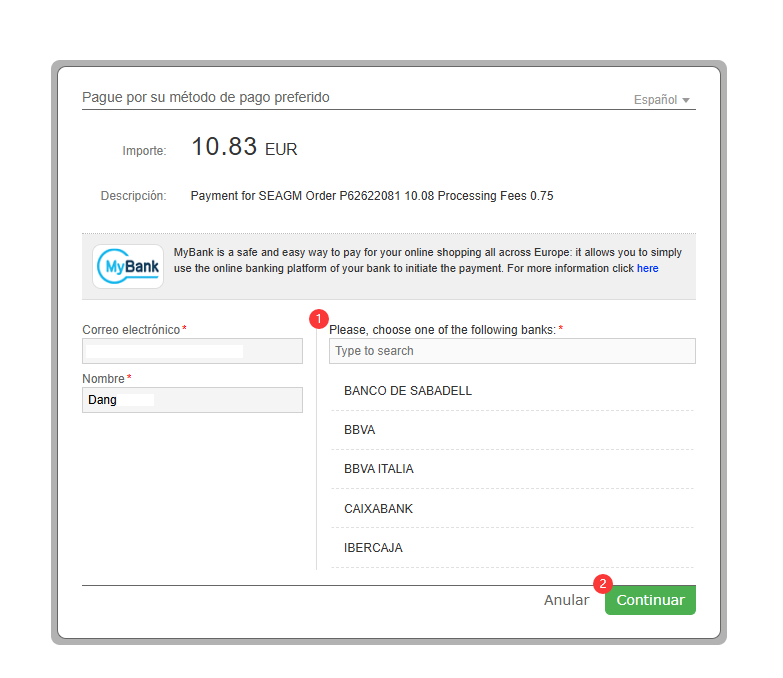
Task: Open the 'here' more information link
Action: coord(647,269)
